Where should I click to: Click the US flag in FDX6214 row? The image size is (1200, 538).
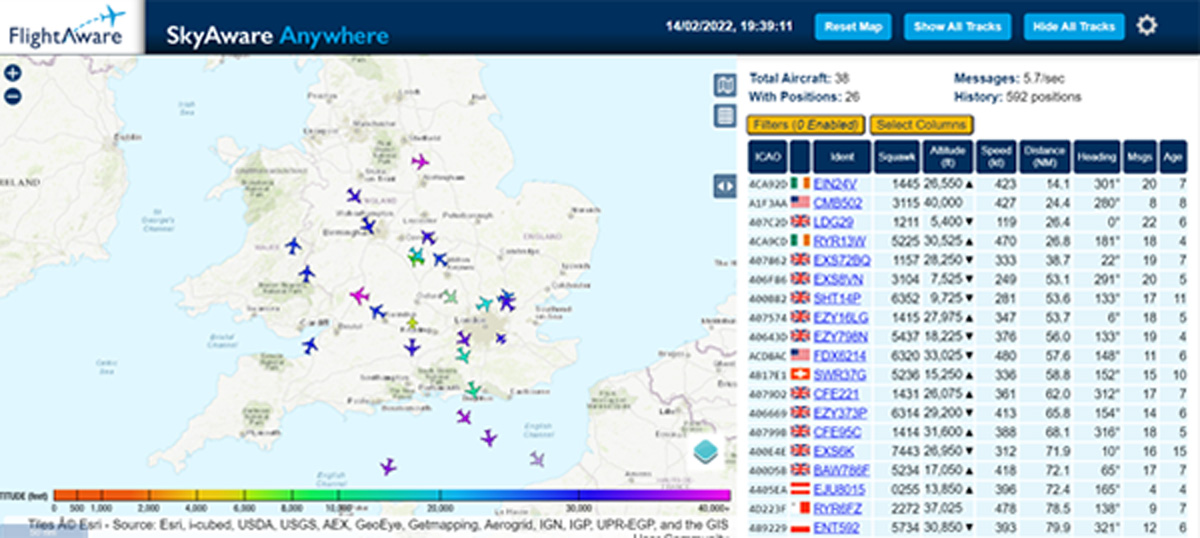pyautogui.click(x=800, y=355)
